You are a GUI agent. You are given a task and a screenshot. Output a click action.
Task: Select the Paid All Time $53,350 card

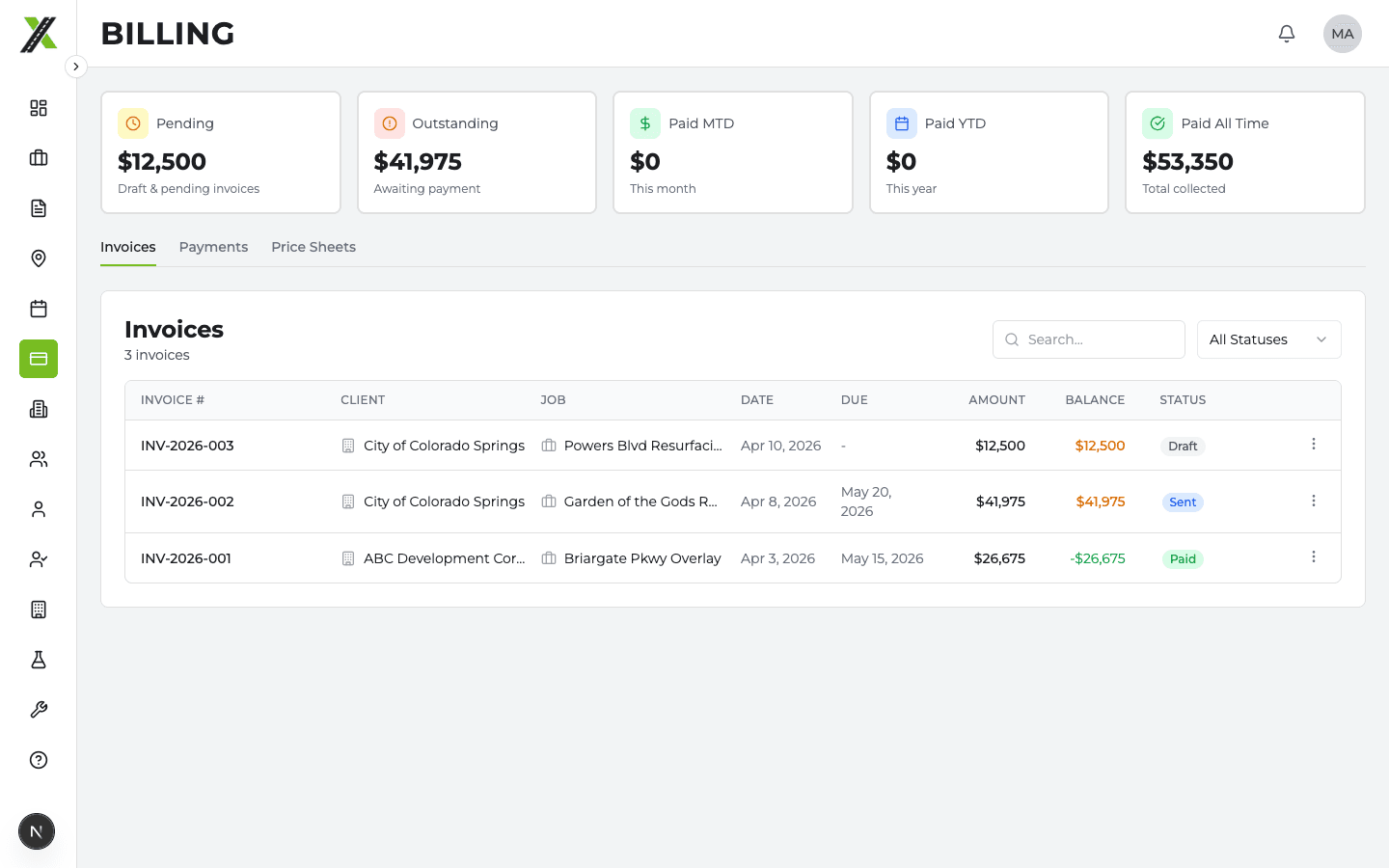(1245, 152)
